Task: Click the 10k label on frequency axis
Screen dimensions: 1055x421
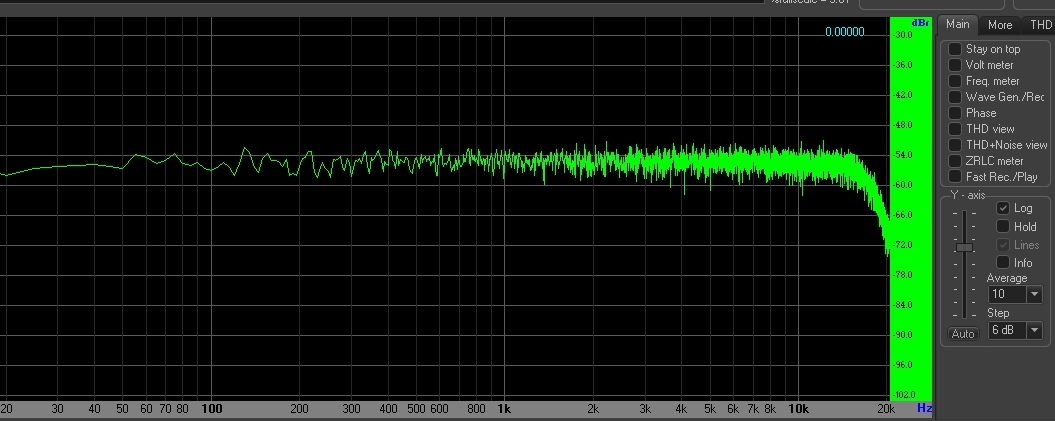Action: click(x=799, y=409)
